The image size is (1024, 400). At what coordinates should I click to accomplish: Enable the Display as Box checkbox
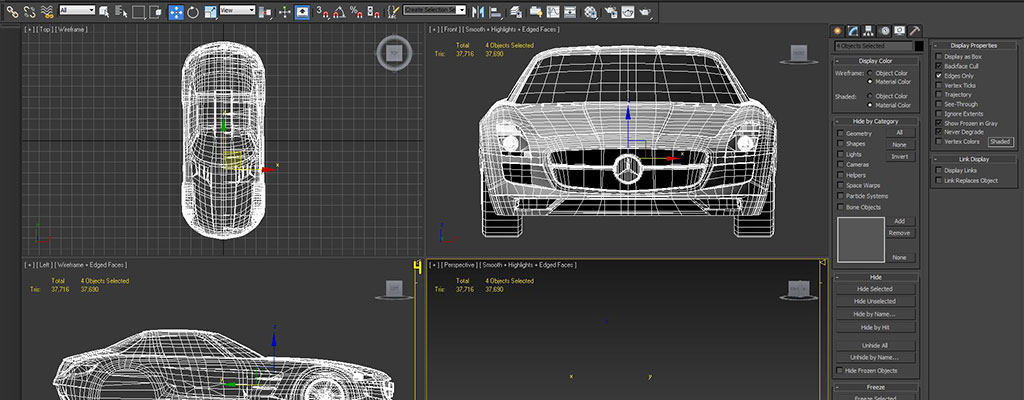coord(939,57)
